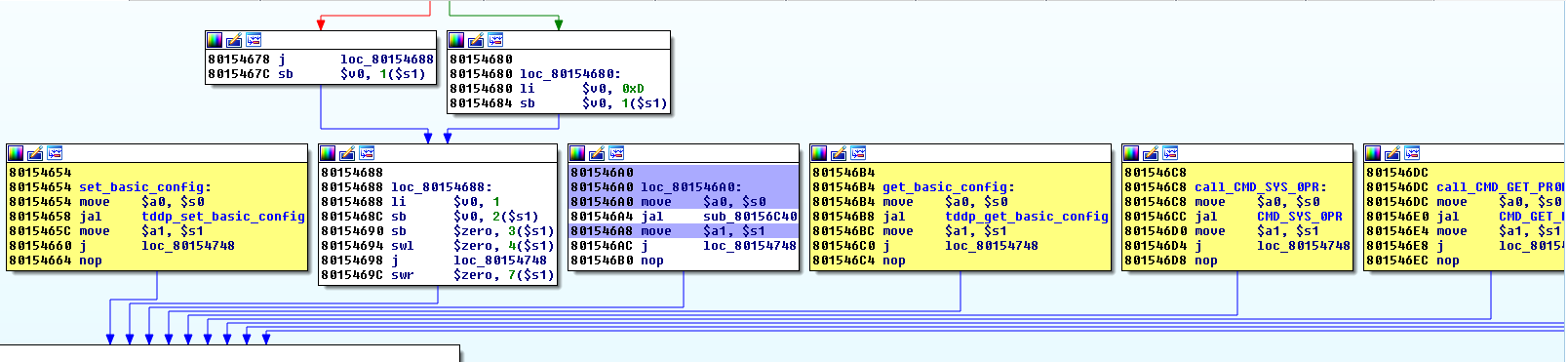Viewport: 1568px width, 362px height.
Task: Click address 80154684 sb instruction
Action: coord(559,103)
